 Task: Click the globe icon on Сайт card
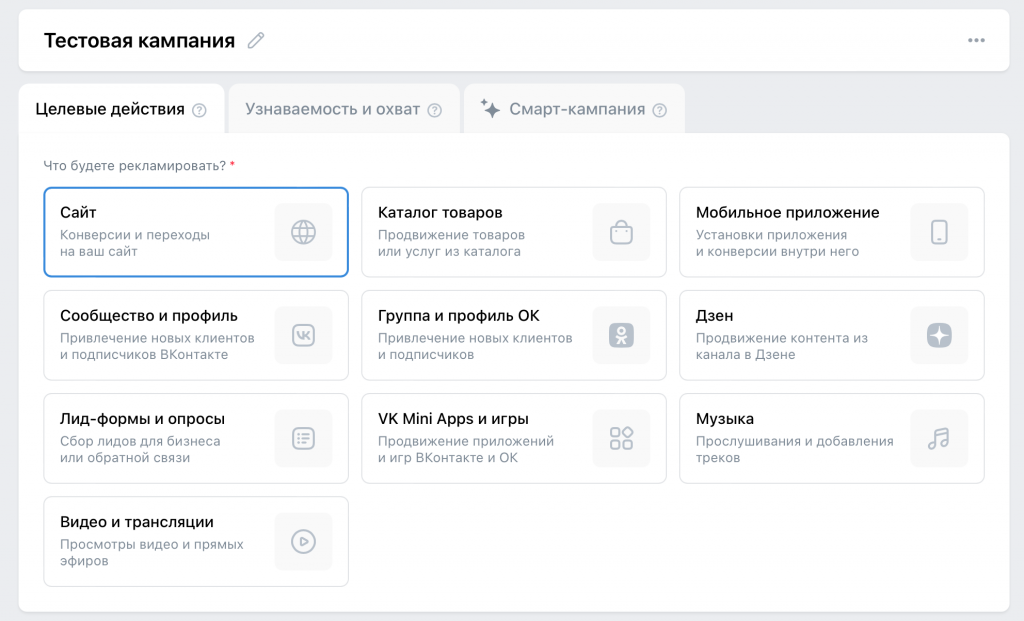[304, 232]
